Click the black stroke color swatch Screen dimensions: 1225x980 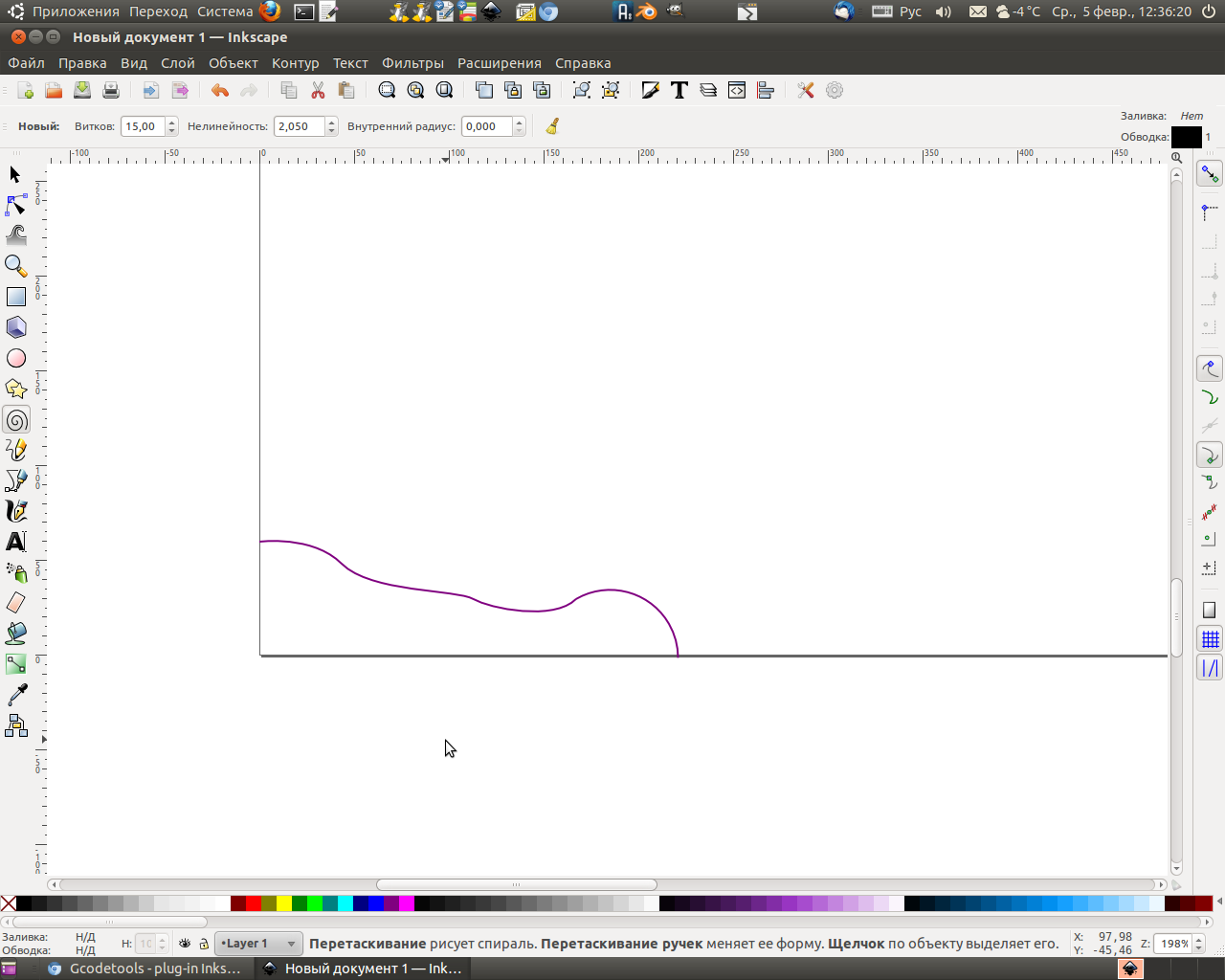(x=1186, y=137)
